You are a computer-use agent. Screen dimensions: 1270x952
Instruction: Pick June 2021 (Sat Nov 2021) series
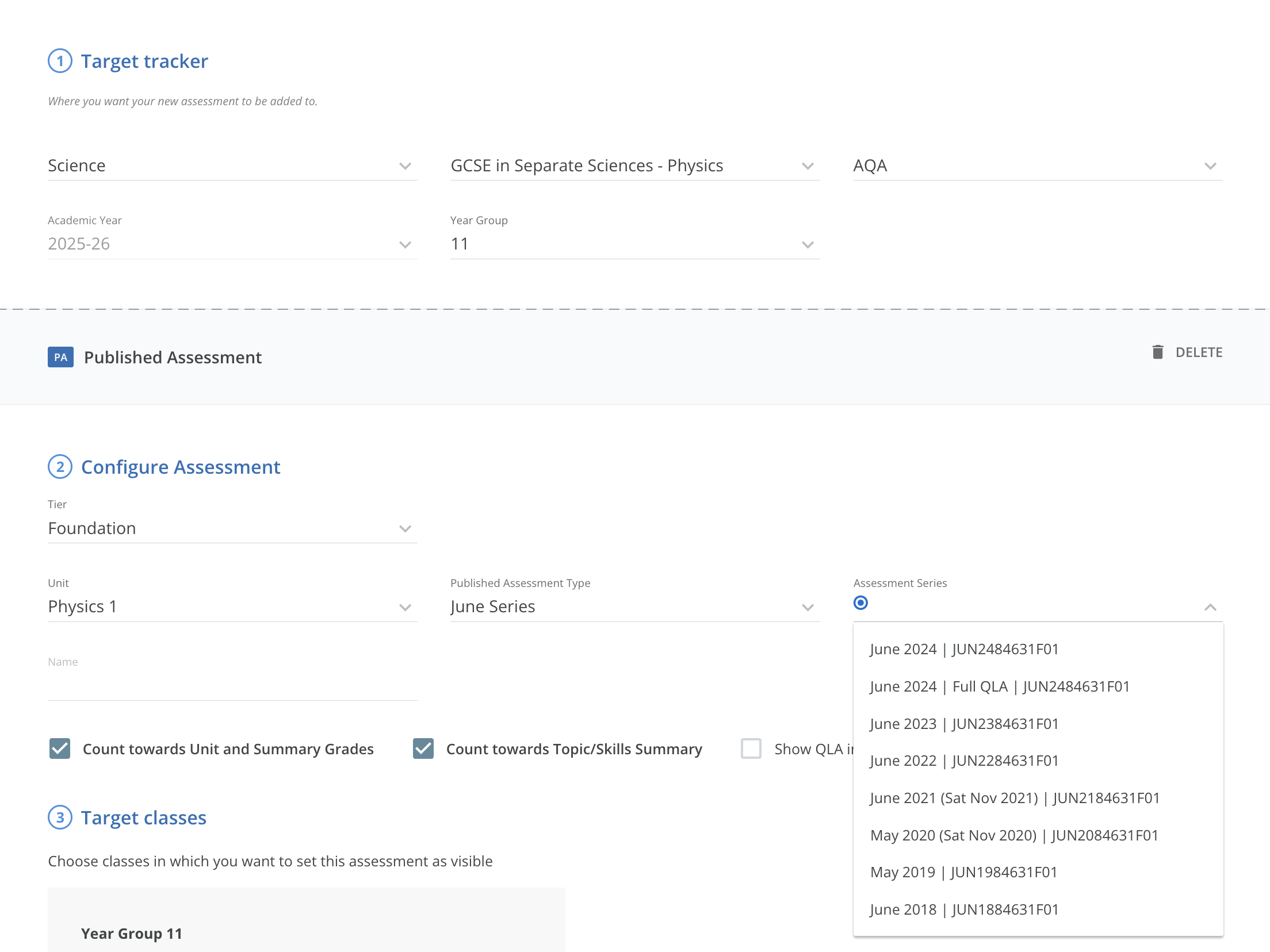[x=1038, y=798]
